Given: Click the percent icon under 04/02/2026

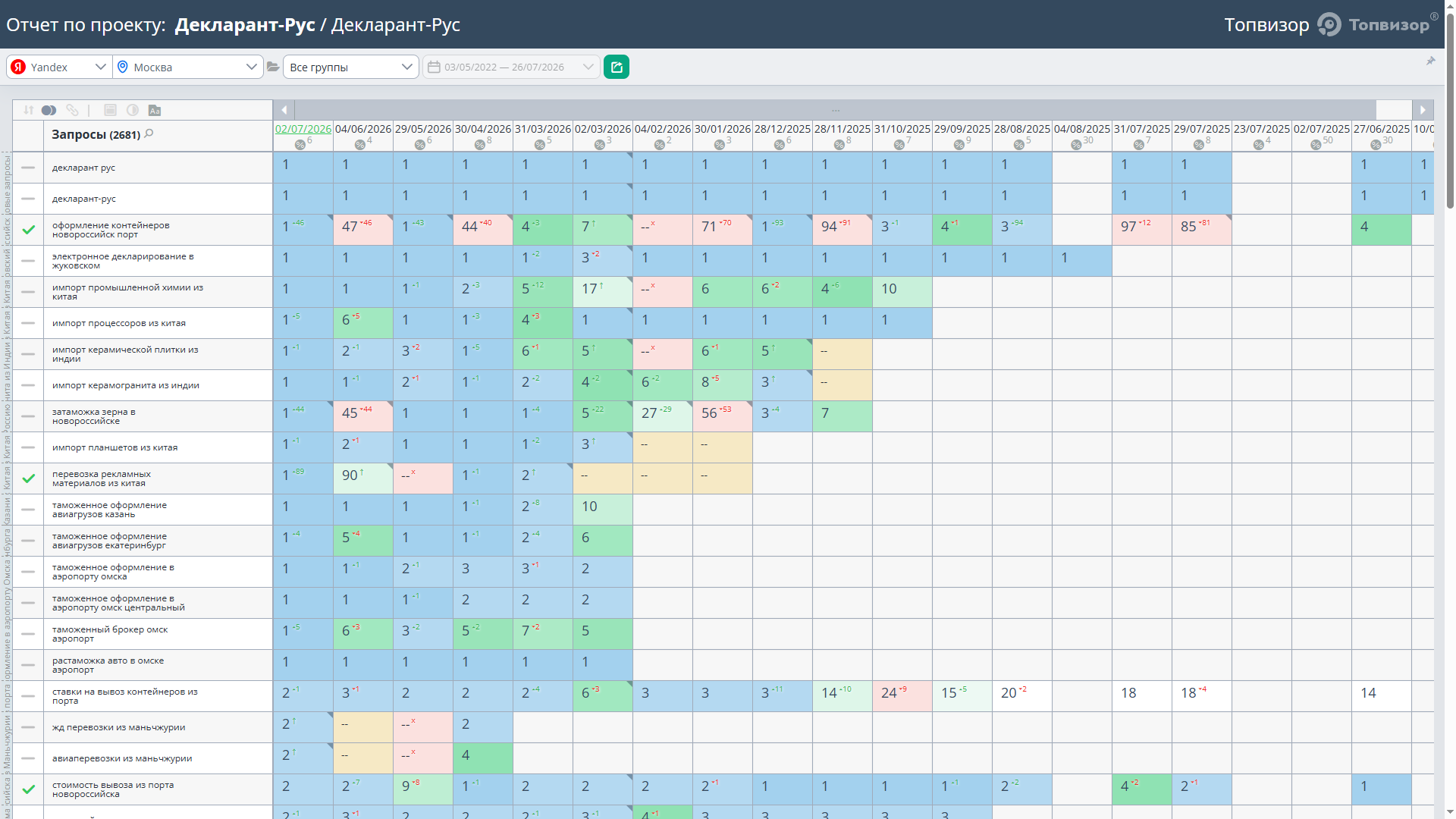Looking at the screenshot, I should [x=660, y=144].
